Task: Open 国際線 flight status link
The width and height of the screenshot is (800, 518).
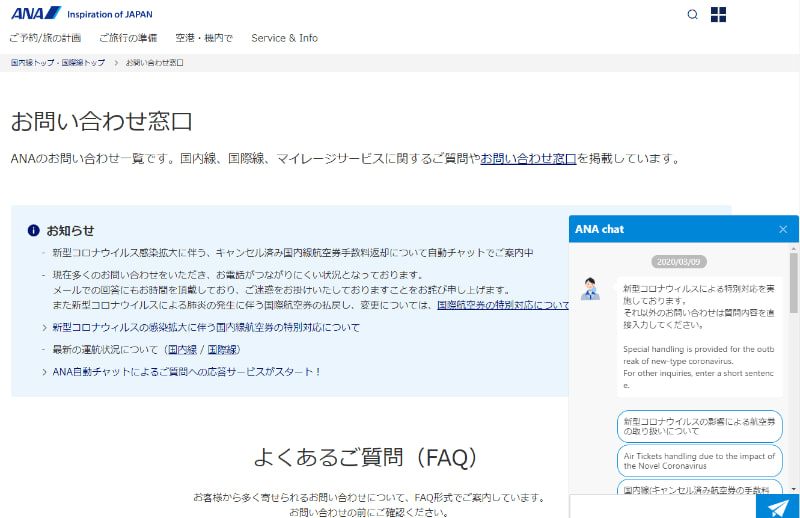Action: [x=222, y=350]
